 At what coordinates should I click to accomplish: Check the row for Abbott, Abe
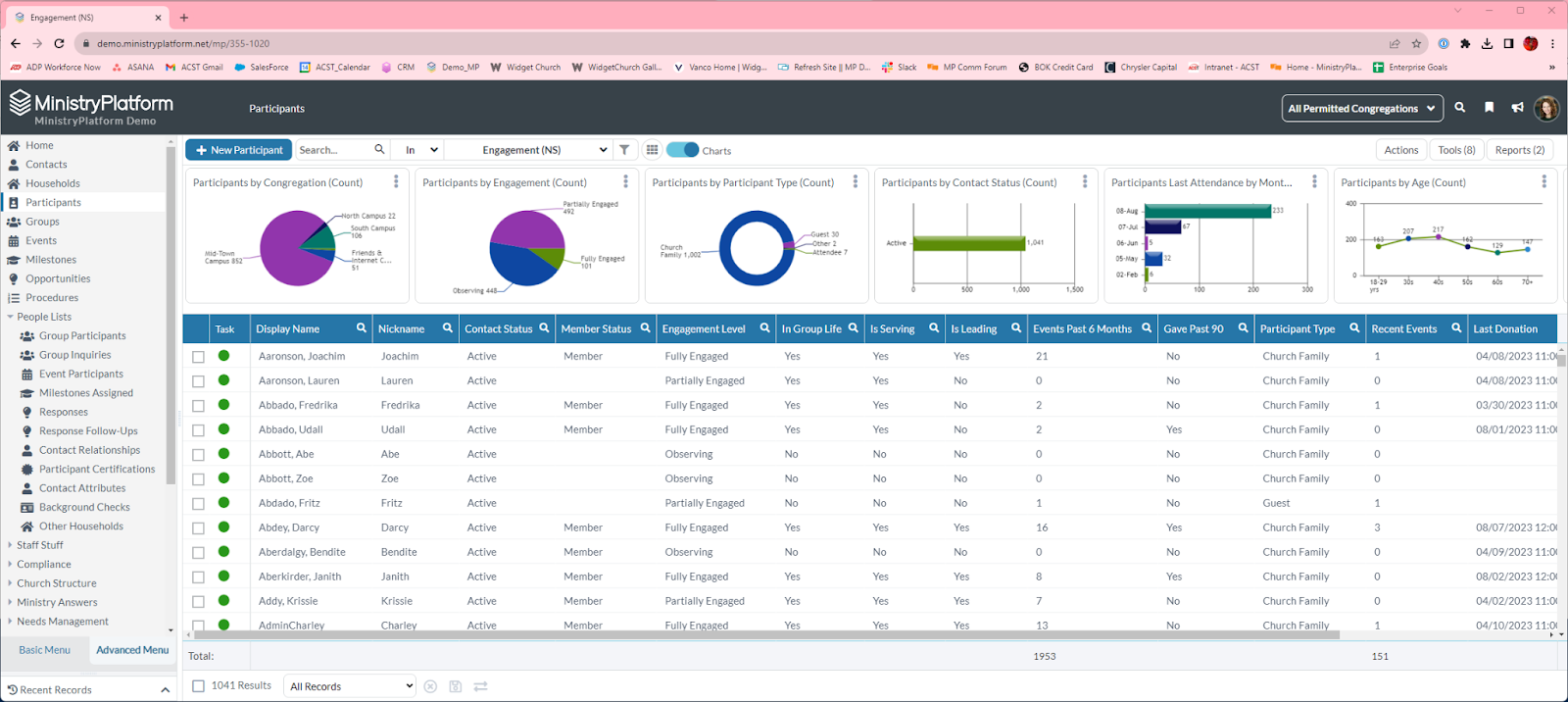(199, 455)
